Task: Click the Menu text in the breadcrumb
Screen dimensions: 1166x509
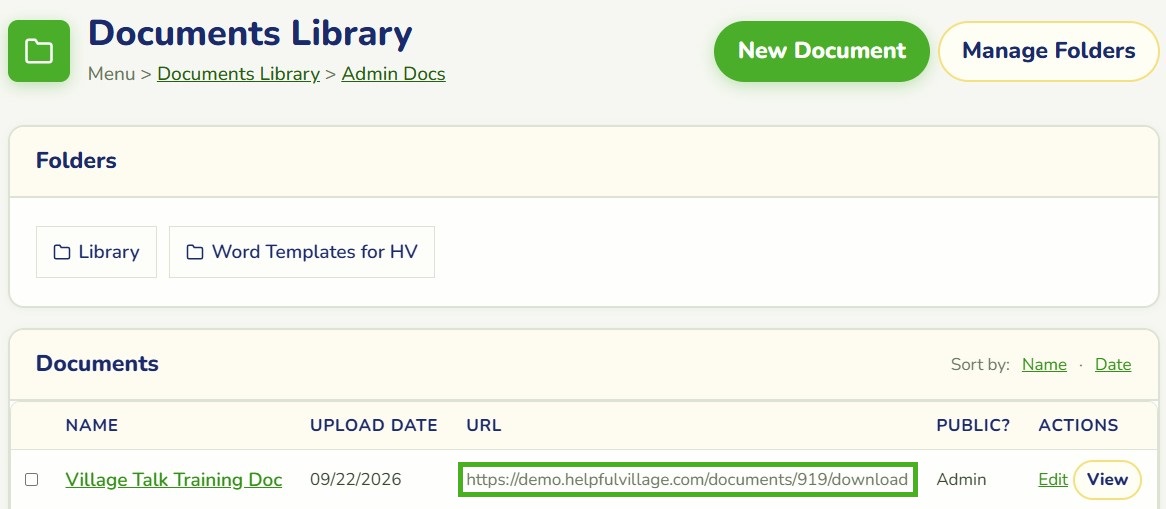Action: coord(112,74)
